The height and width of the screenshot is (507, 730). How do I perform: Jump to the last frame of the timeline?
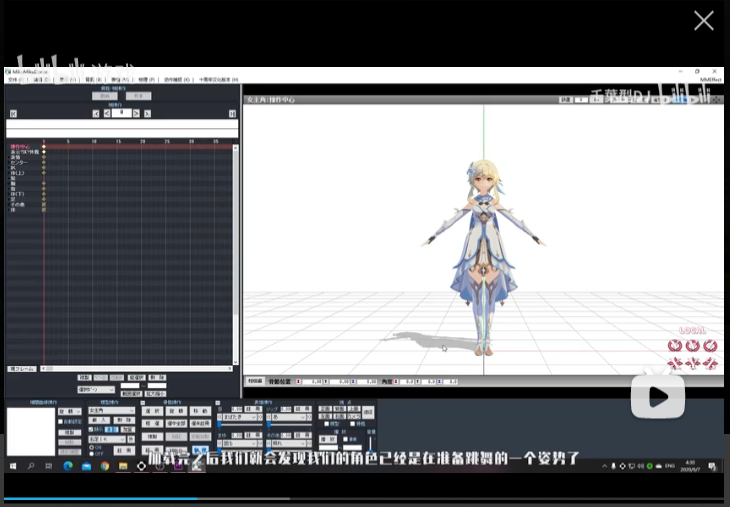[232, 114]
